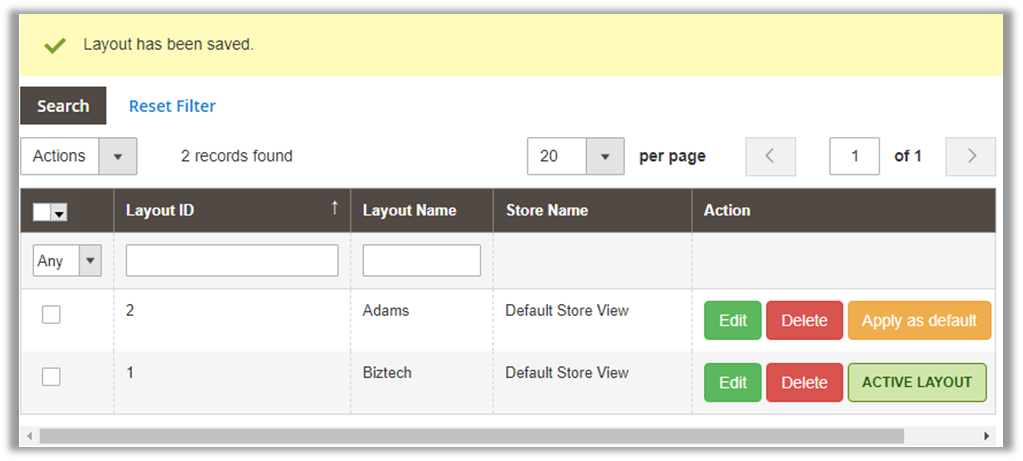This screenshot has width=1023, height=461.
Task: Toggle the select-all checkbox in header
Action: 42,212
